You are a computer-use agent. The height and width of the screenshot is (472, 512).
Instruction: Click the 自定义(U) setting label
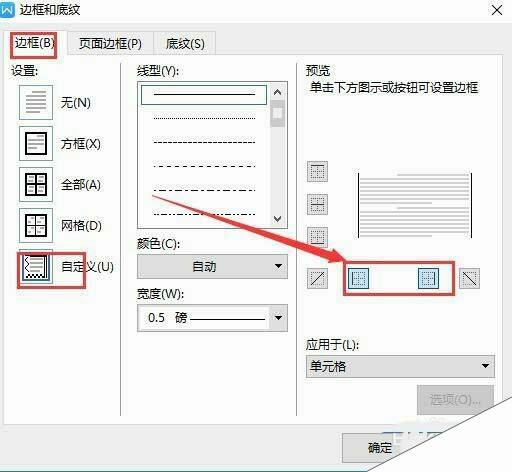tap(87, 267)
